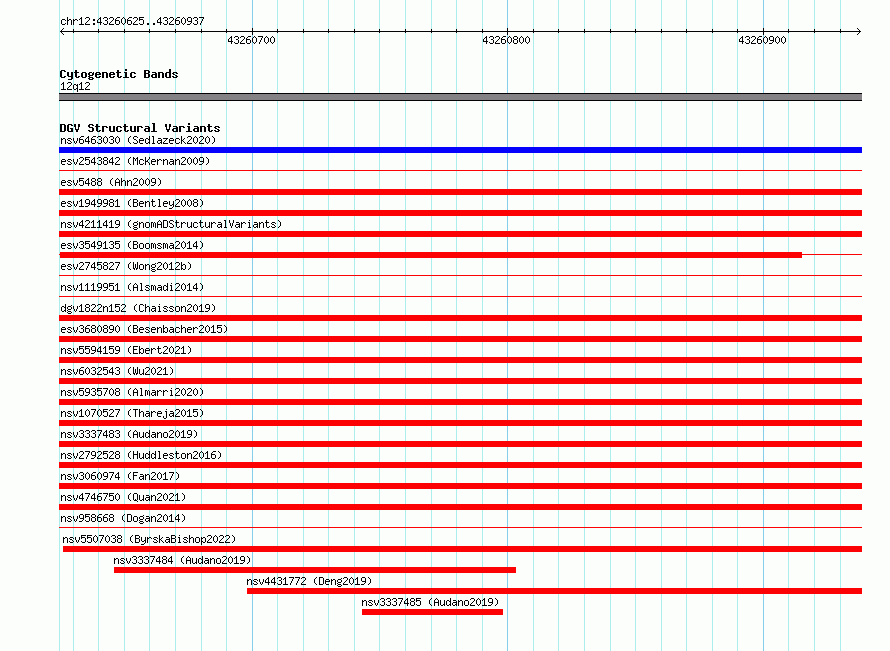Open esv3549135 (Boomsma2014) label
Screen dimensions: 890x651
point(132,245)
